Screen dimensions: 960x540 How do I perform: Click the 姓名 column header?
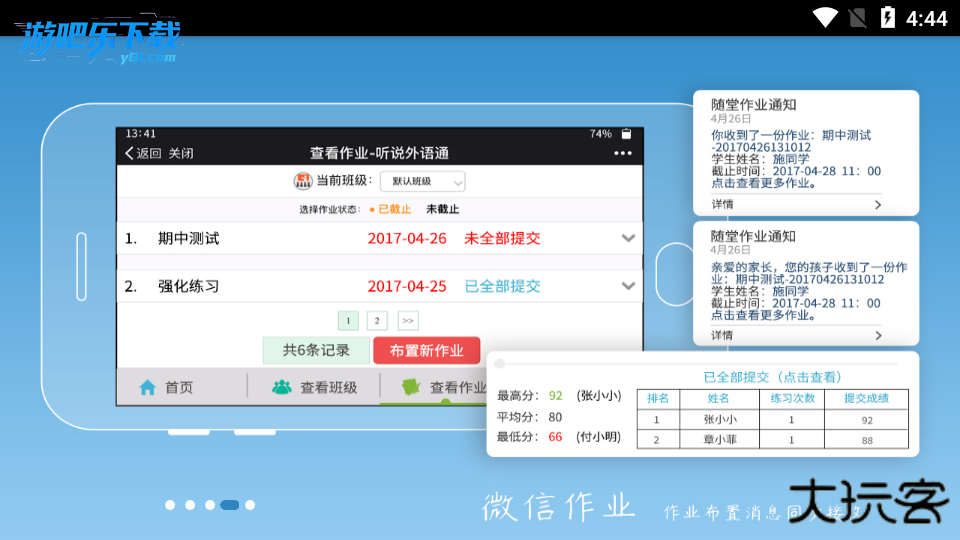click(719, 399)
